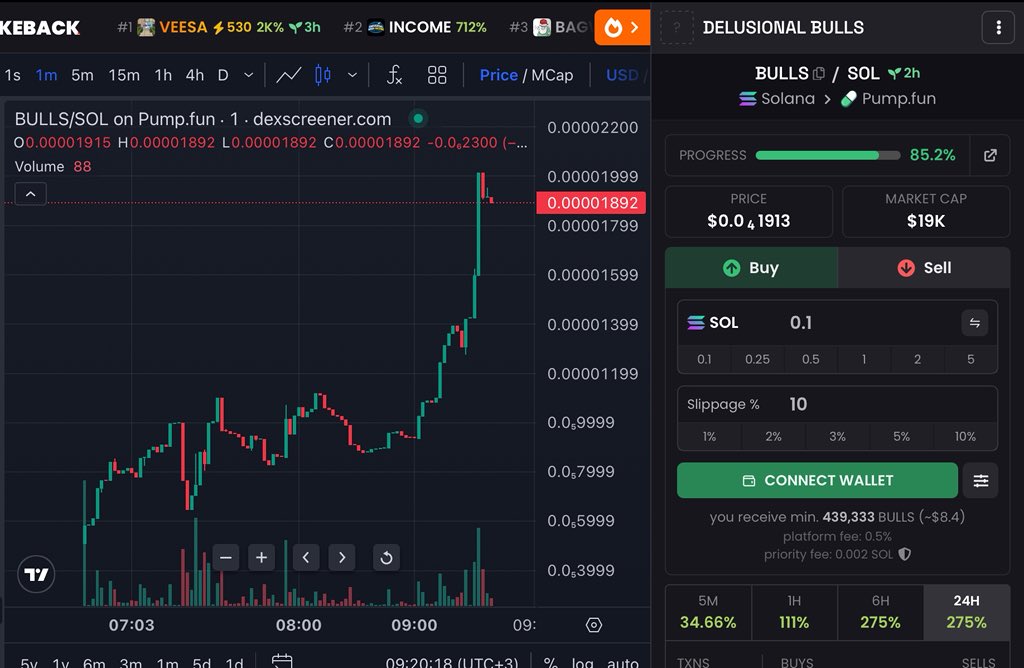Set SOL amount preset to 0.5
Image resolution: width=1024 pixels, height=668 pixels.
(810, 359)
